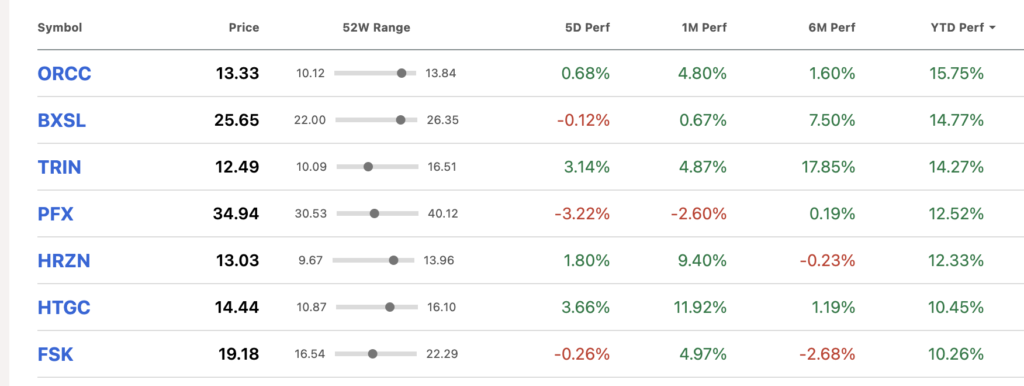
Task: Open the HTGC ticker link
Action: [64, 307]
